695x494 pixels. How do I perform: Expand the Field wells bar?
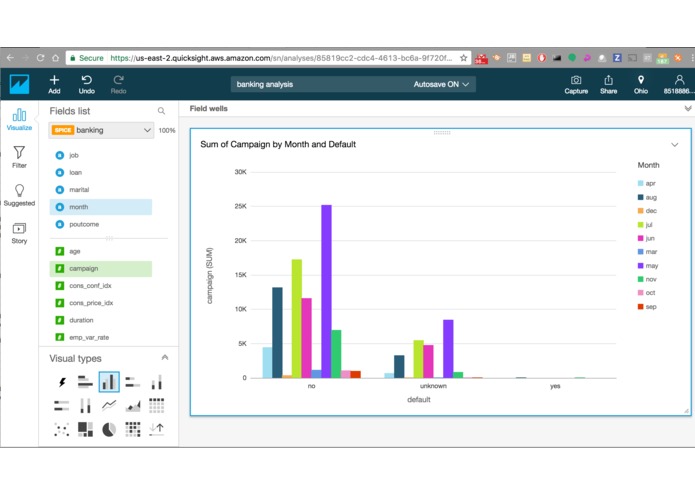tap(687, 109)
